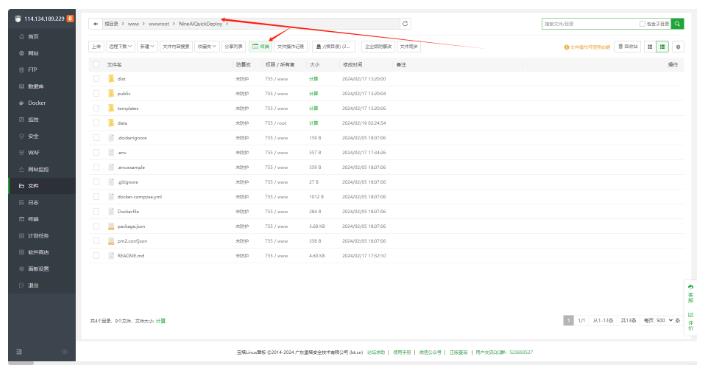The height and width of the screenshot is (371, 706).
Task: Click the icon beside FTP in sidebar
Action: pos(21,70)
